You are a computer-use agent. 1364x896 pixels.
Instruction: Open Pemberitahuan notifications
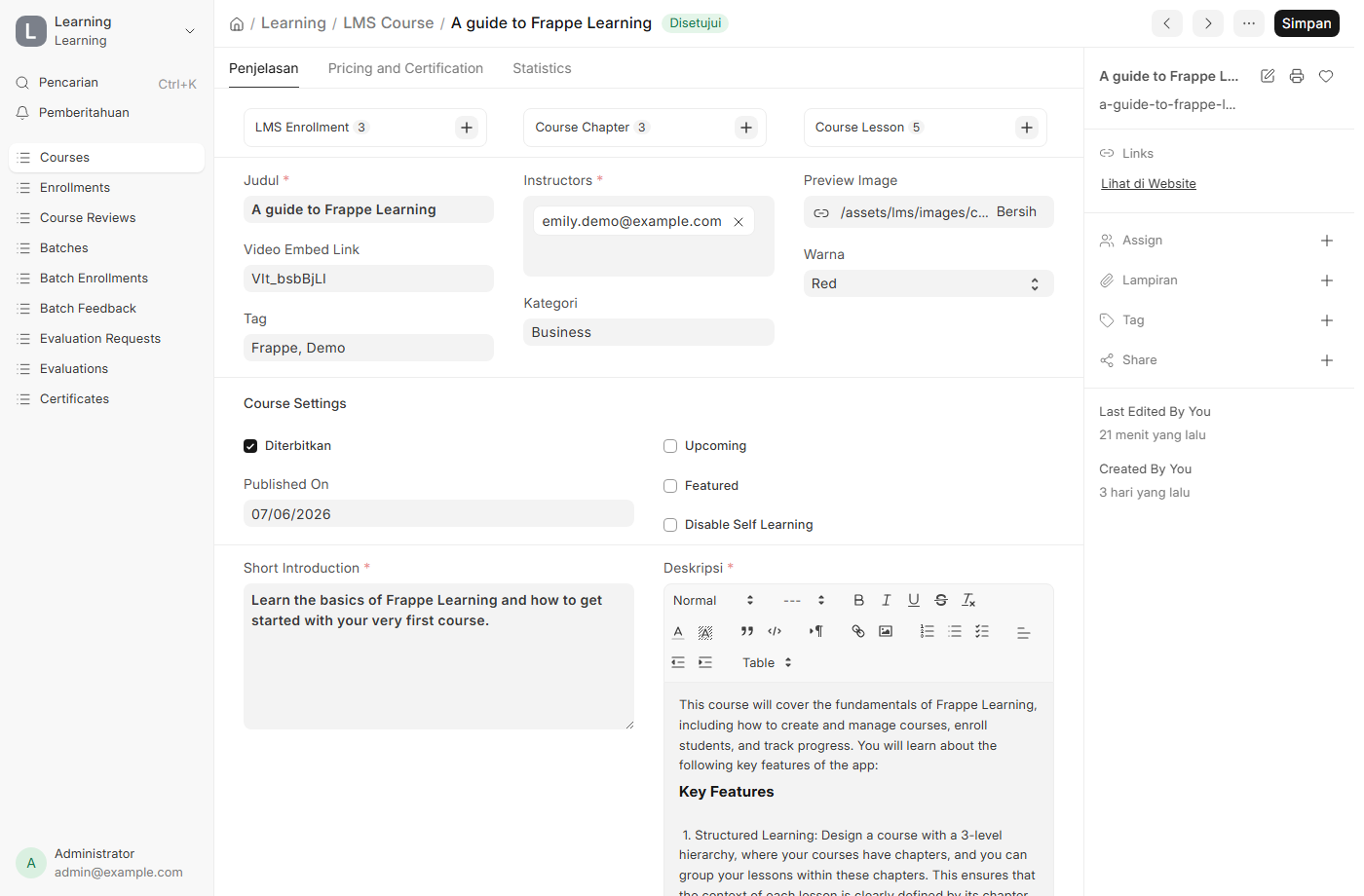tap(106, 113)
